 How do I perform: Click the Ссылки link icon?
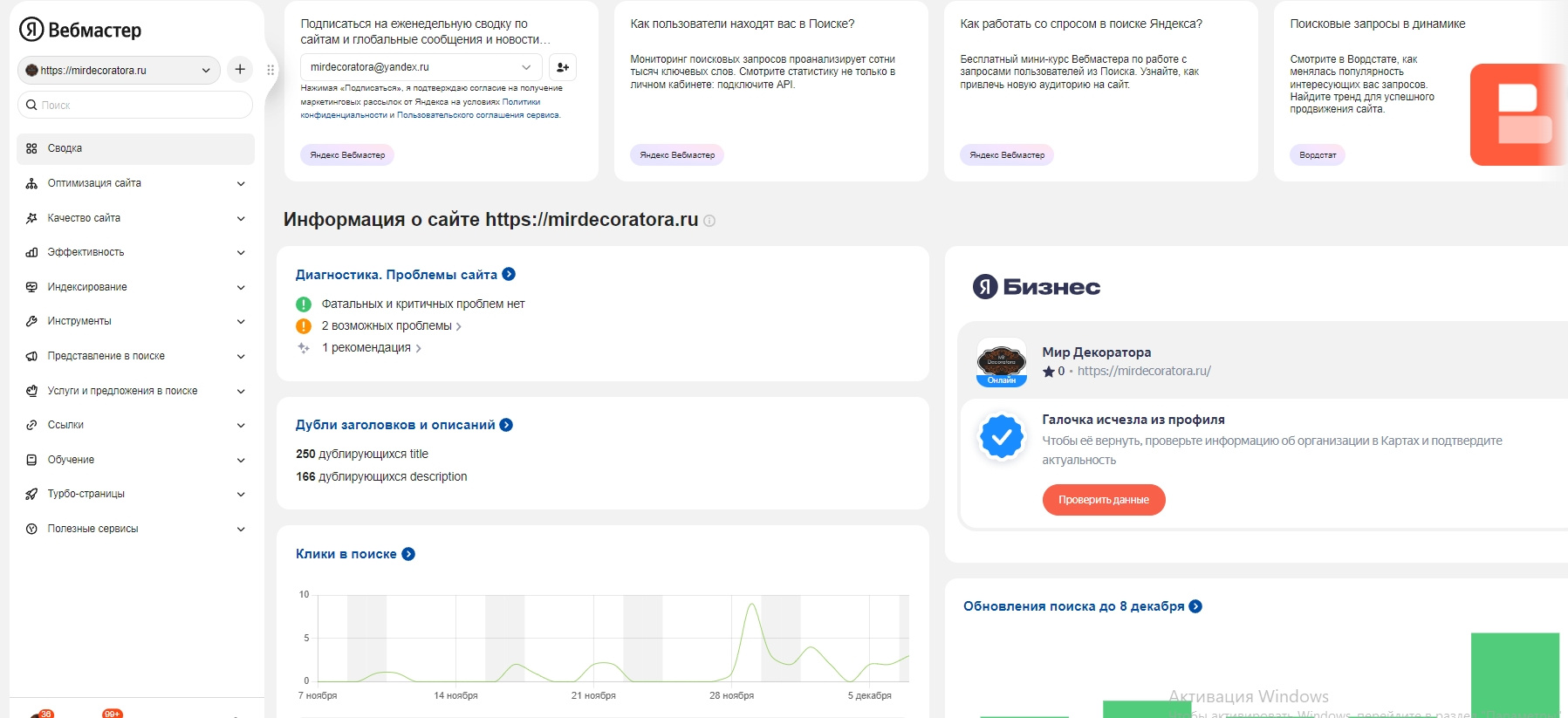pos(31,425)
